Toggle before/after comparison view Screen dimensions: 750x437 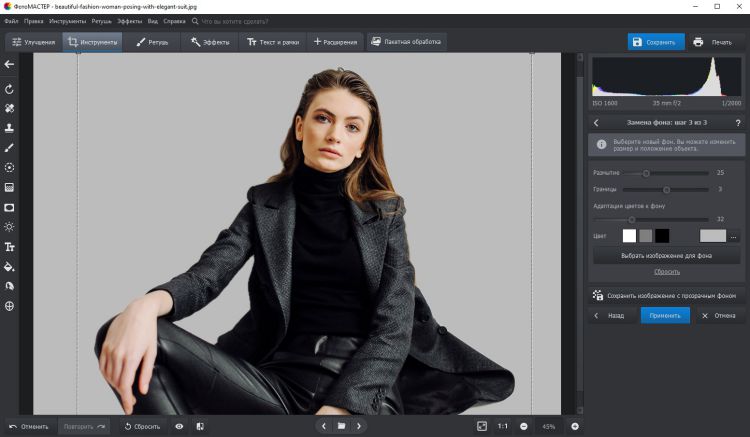(x=200, y=426)
